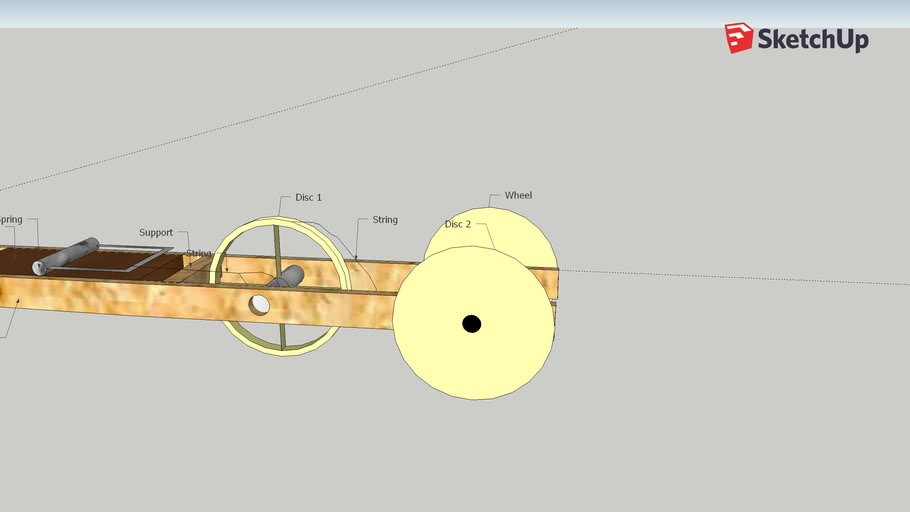Select the grey cylinder on the mousetrap
The height and width of the screenshot is (512, 910).
point(65,256)
